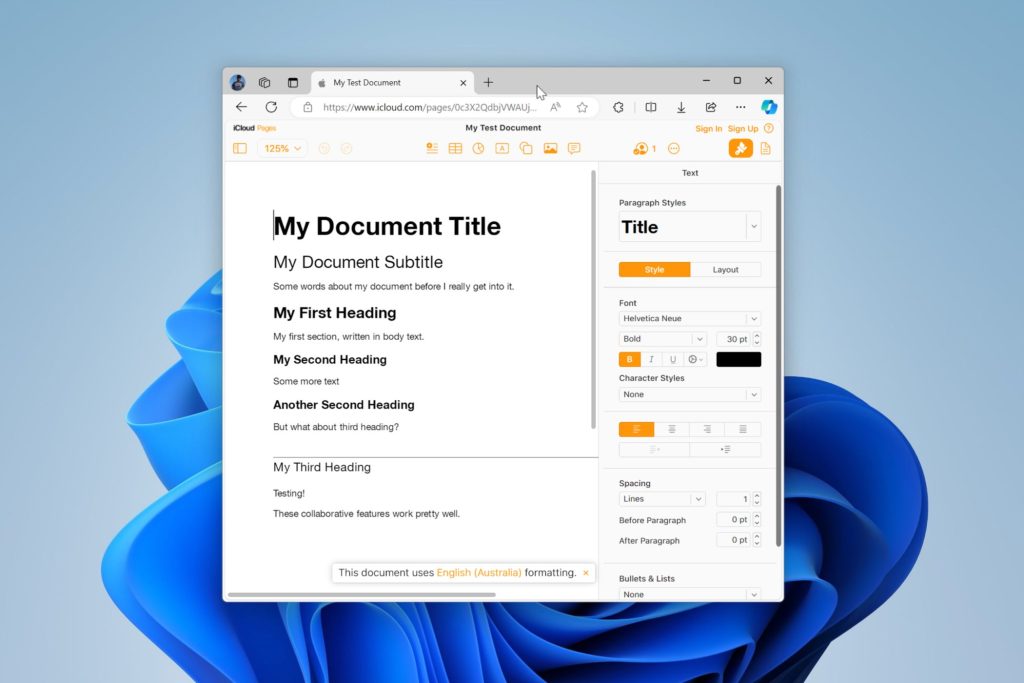The width and height of the screenshot is (1024, 683).
Task: Open the black text color swatch
Action: [x=739, y=359]
